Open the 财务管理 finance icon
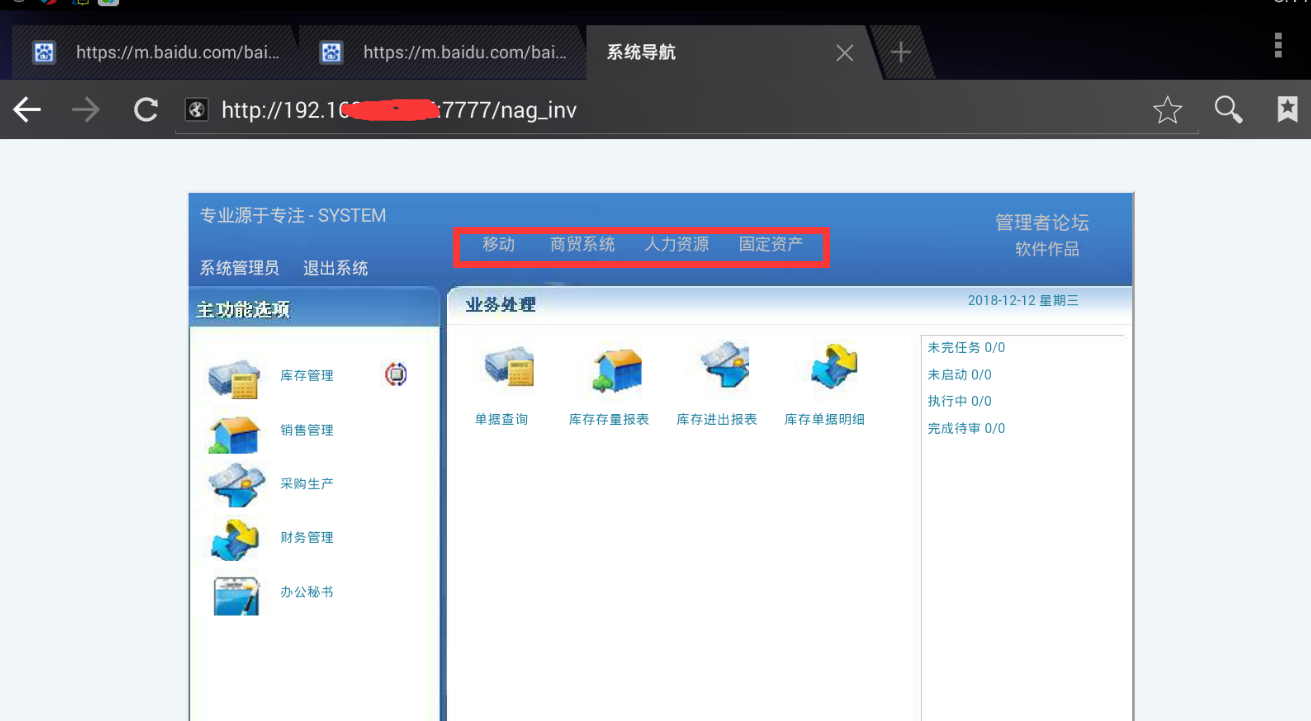This screenshot has height=721, width=1311. pos(235,539)
